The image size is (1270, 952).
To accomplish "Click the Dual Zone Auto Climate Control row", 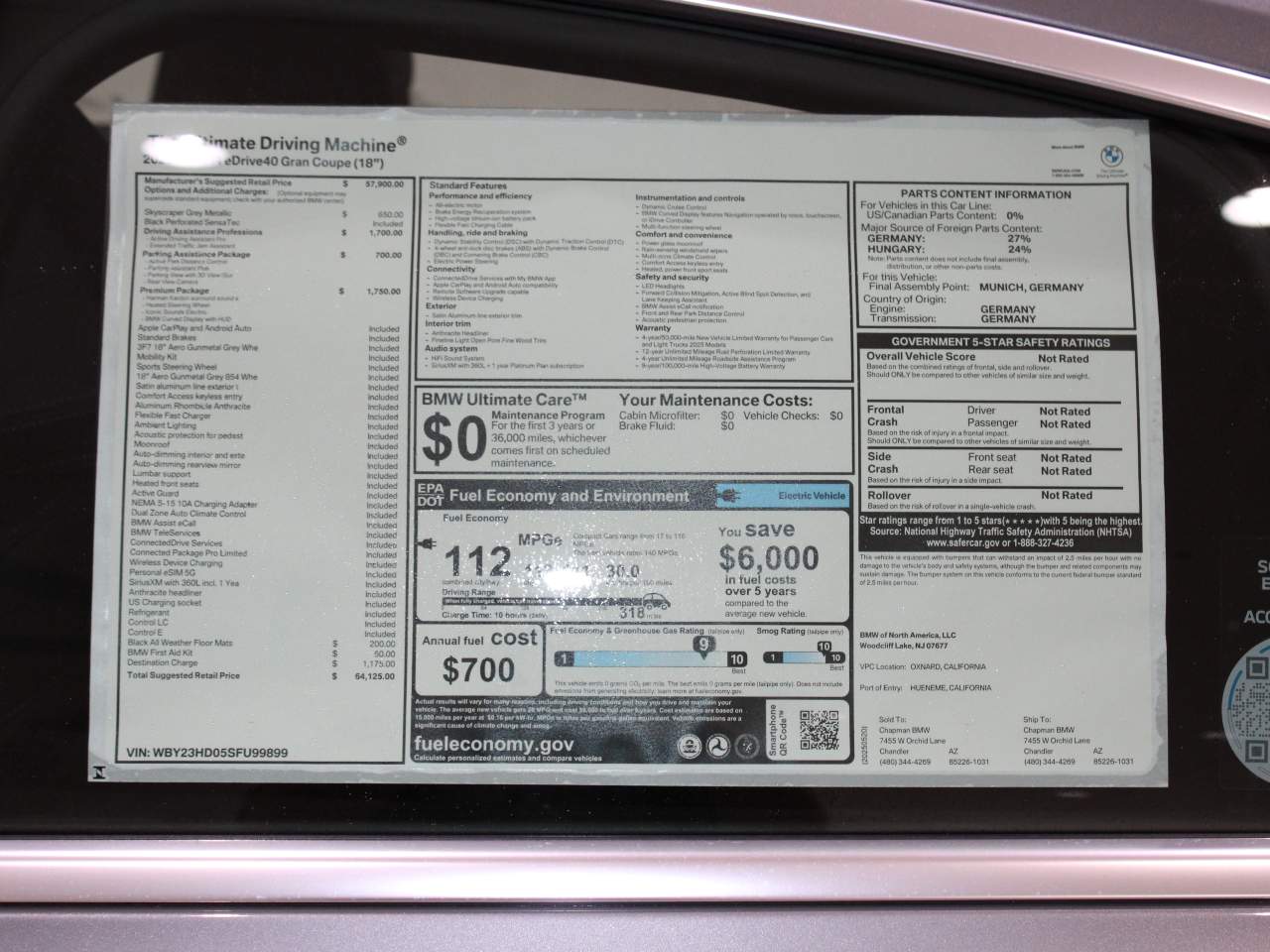I will tap(264, 514).
